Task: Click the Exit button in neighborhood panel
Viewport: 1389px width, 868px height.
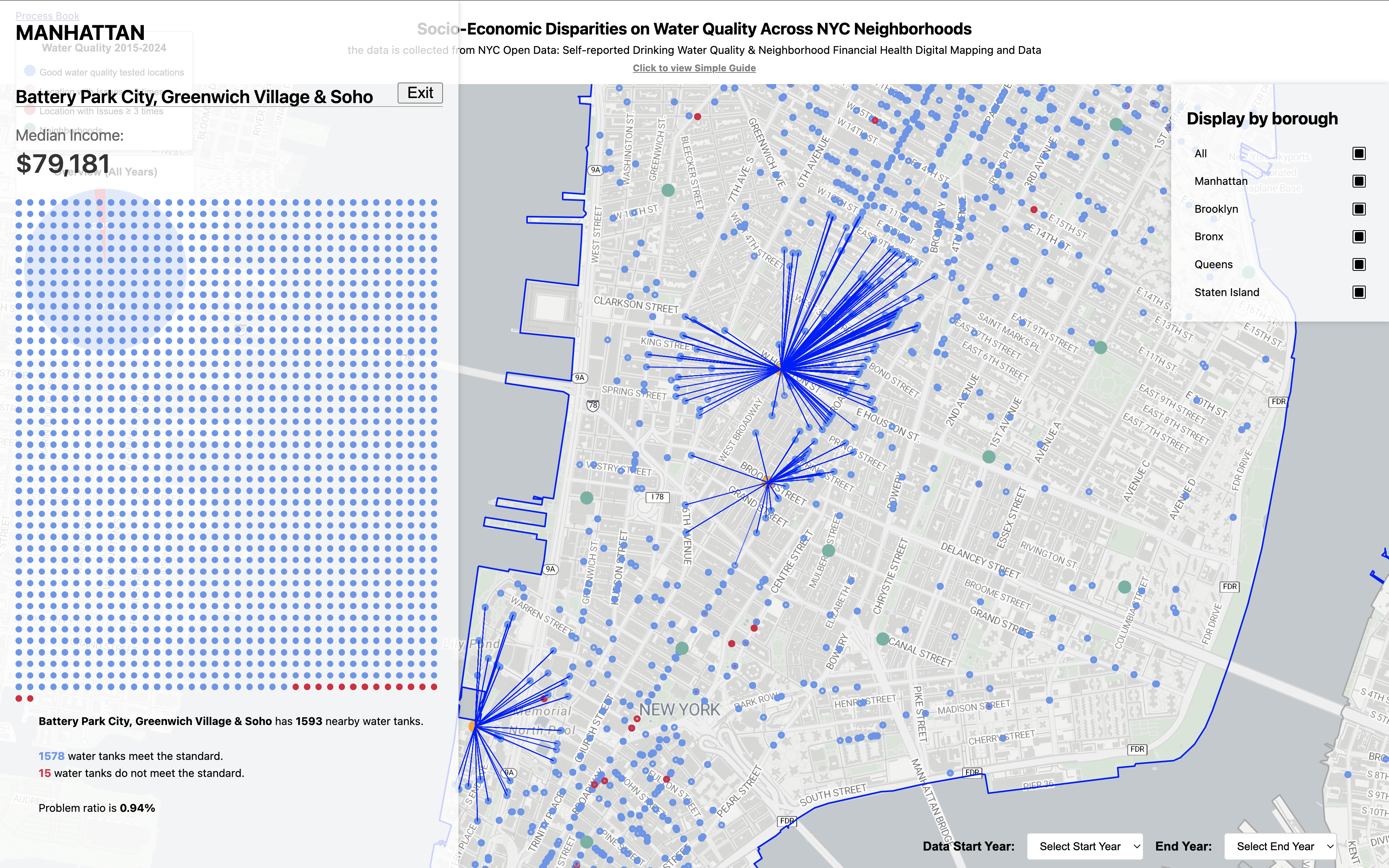Action: pos(420,93)
